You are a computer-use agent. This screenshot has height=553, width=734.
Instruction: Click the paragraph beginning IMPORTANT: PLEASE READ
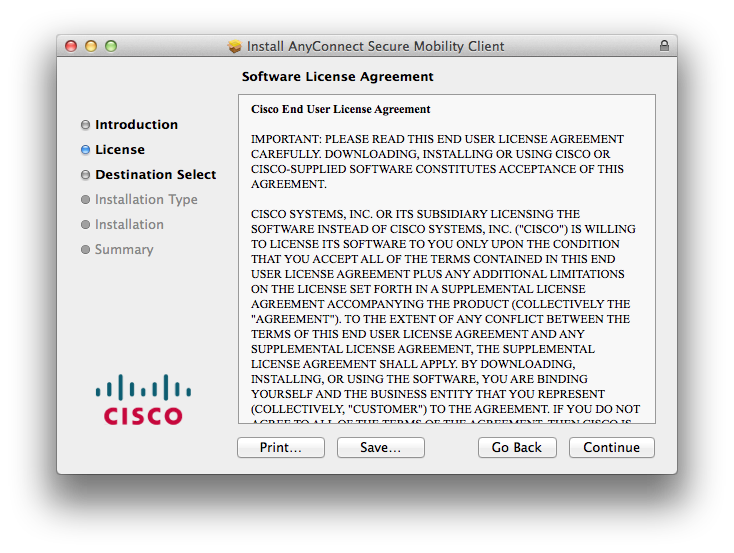click(x=437, y=162)
